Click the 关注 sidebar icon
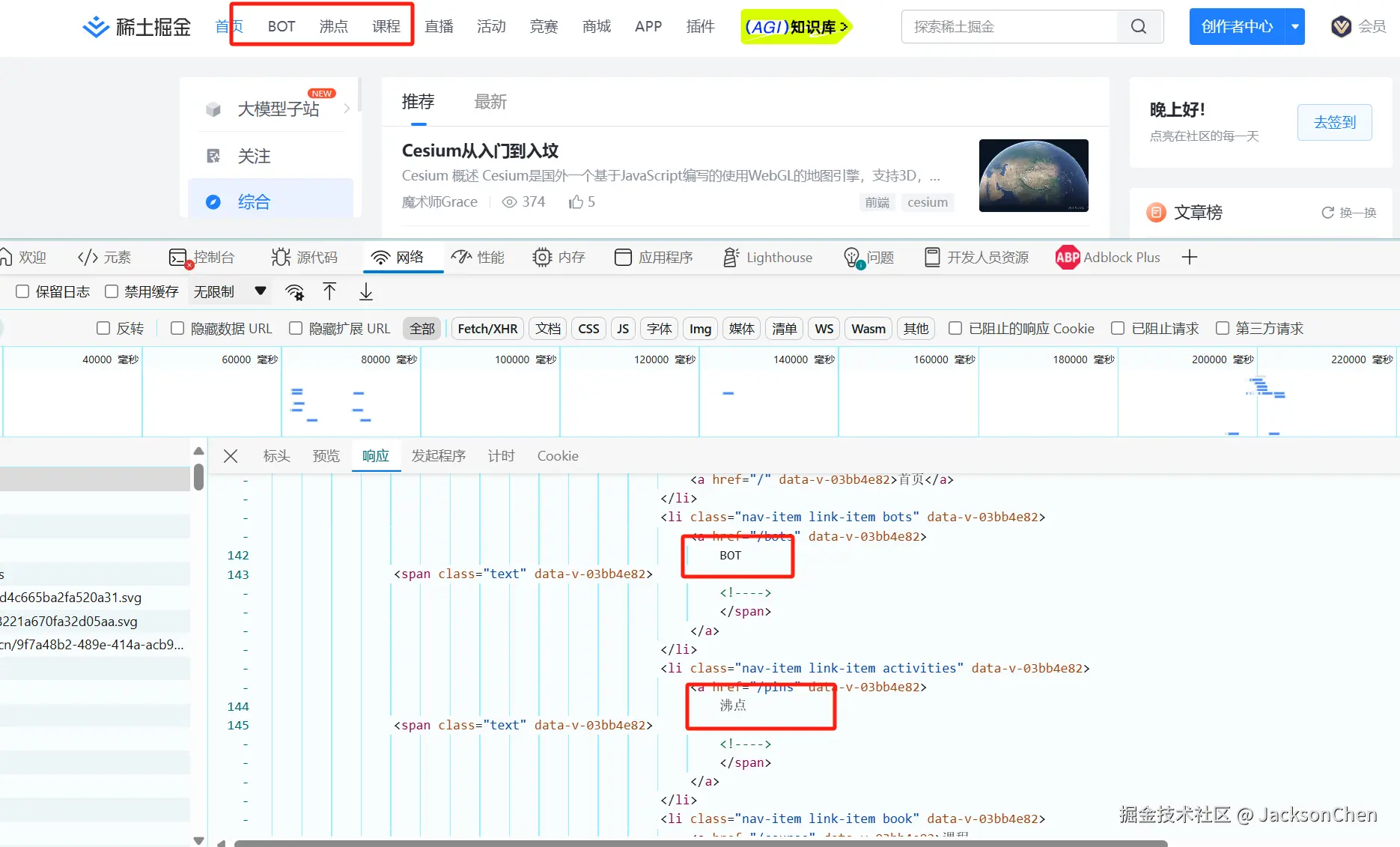Viewport: 1400px width, 847px height. pos(213,156)
